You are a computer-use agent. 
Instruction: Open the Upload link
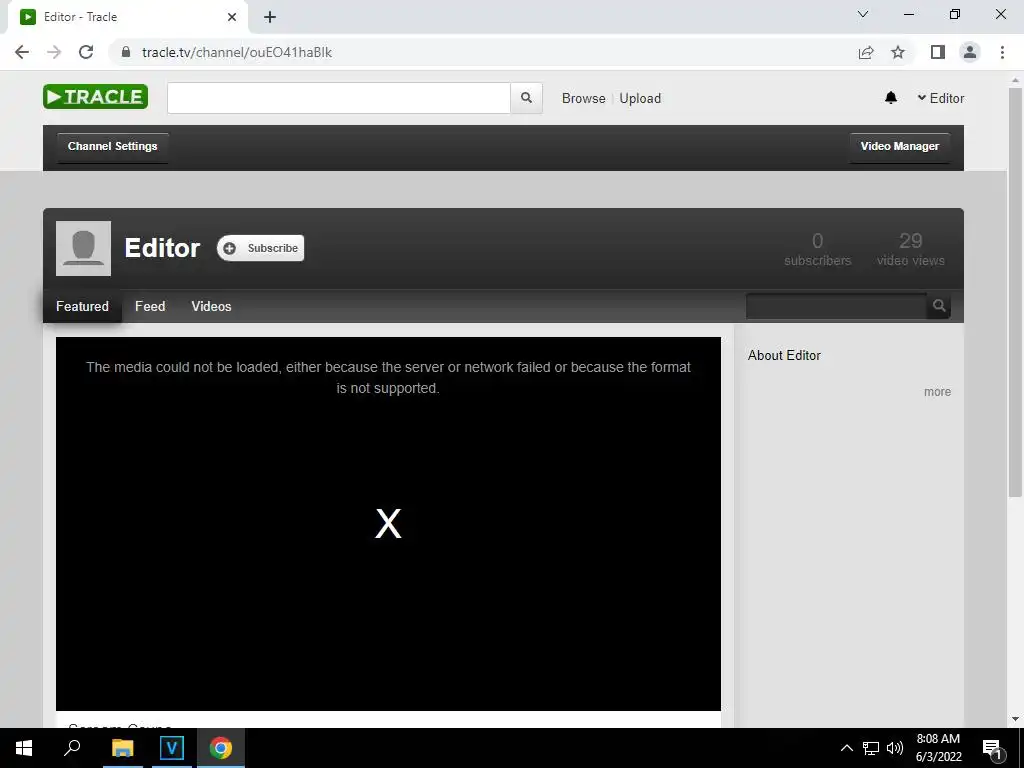coord(640,98)
